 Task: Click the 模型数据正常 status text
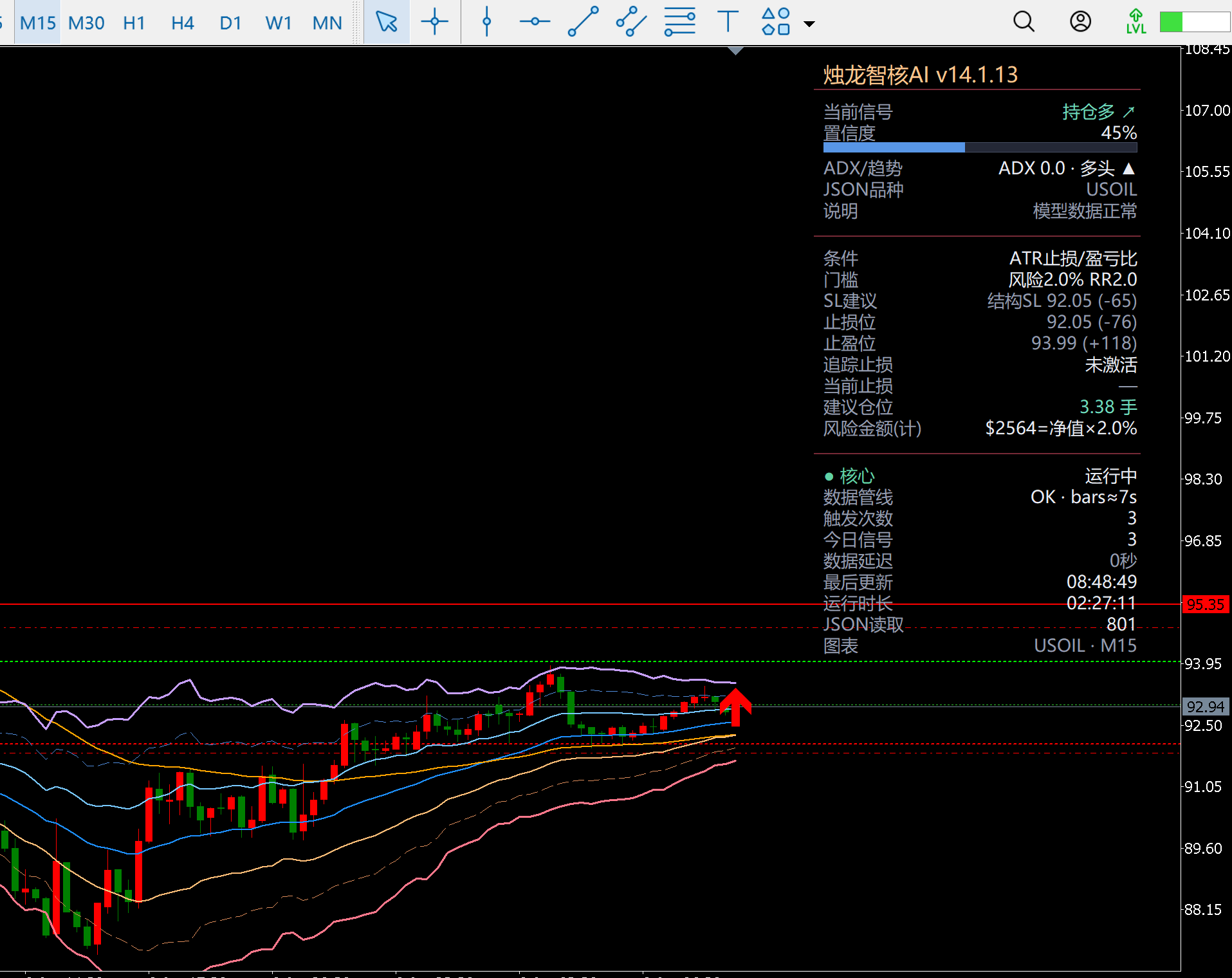pos(1085,211)
